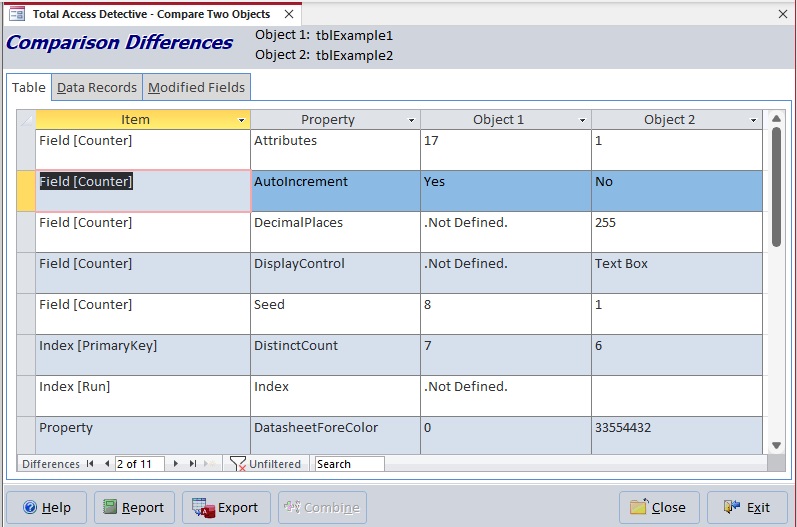Click the vertical scrollbar thumb
This screenshot has height=527, width=797.
click(x=776, y=187)
